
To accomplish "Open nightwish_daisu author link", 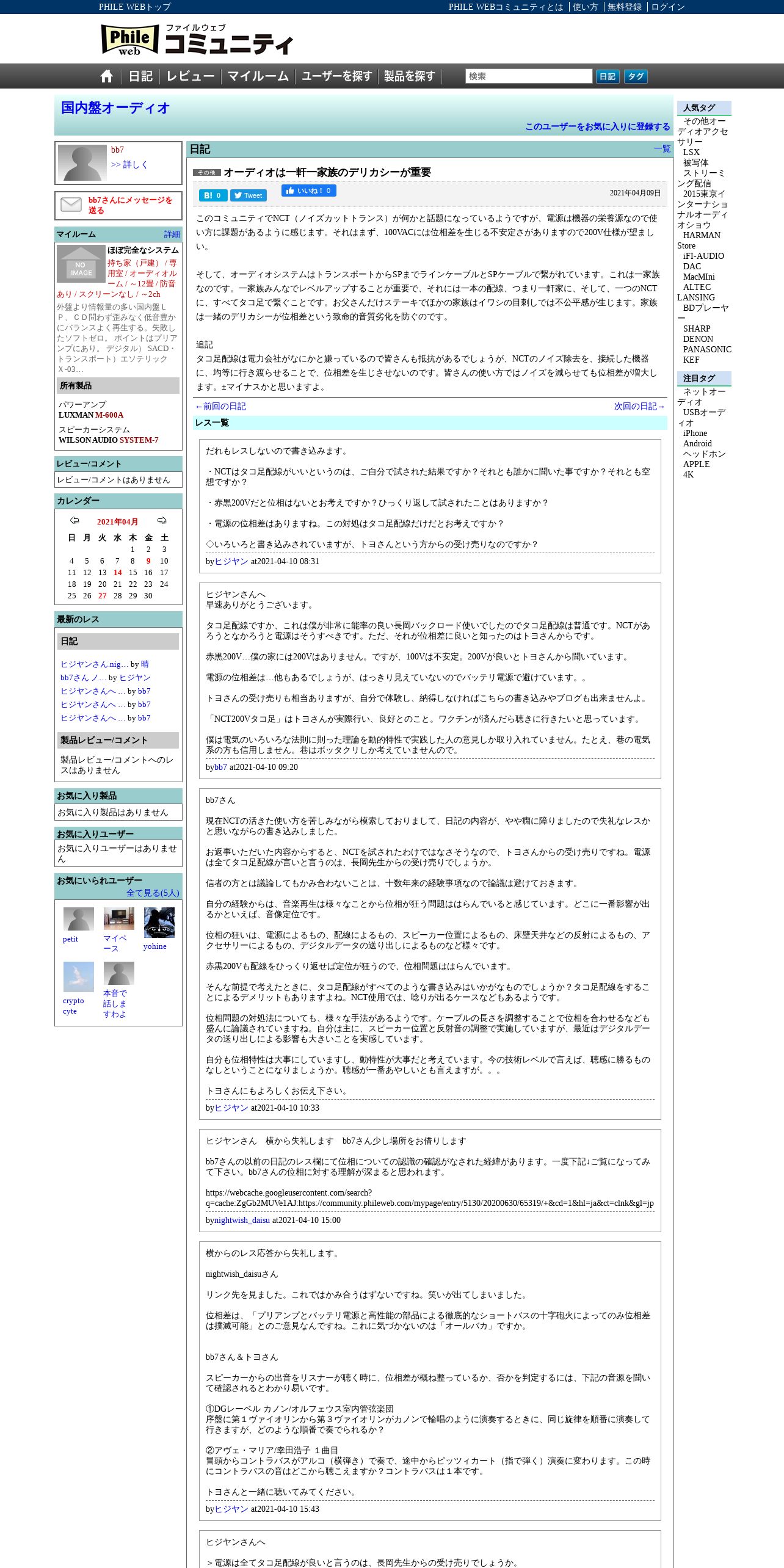I will coord(242,1221).
